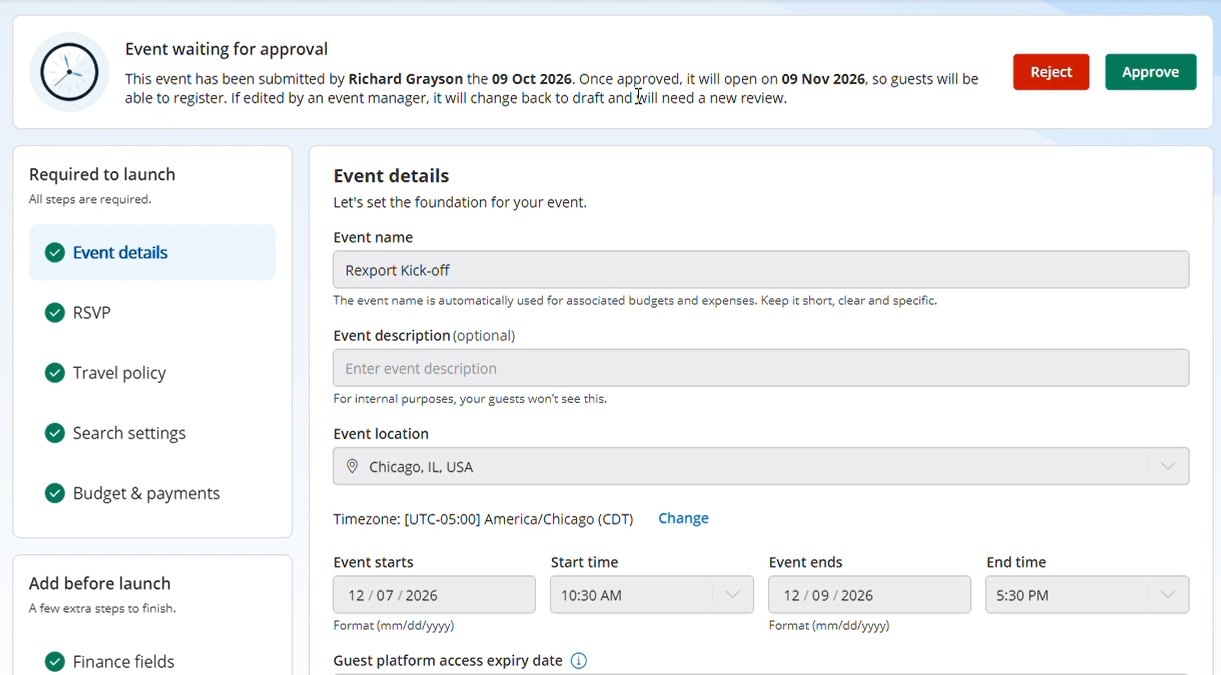The height and width of the screenshot is (675, 1221).
Task: Open the Search settings step
Action: tap(152, 433)
